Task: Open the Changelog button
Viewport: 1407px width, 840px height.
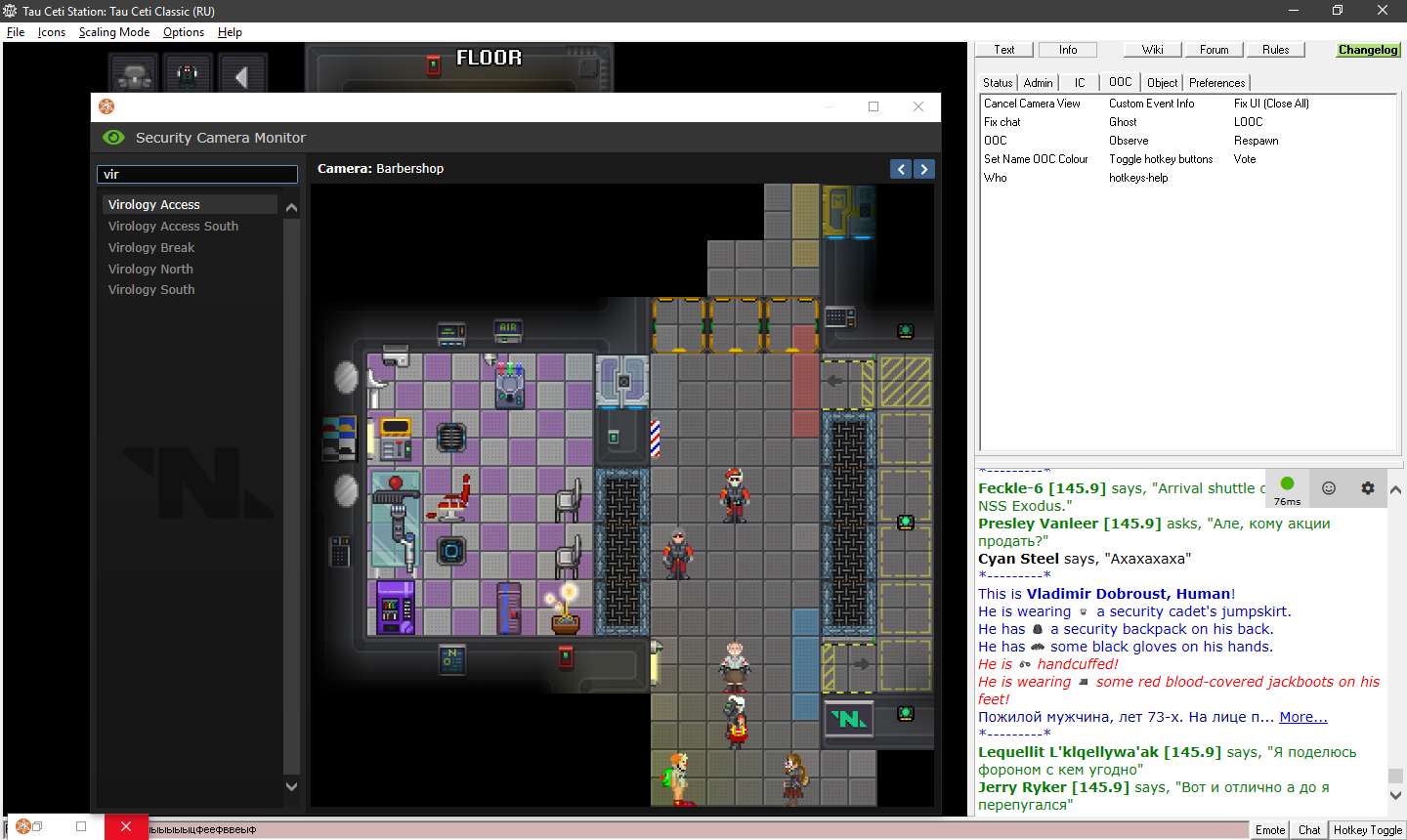Action: 1368,50
